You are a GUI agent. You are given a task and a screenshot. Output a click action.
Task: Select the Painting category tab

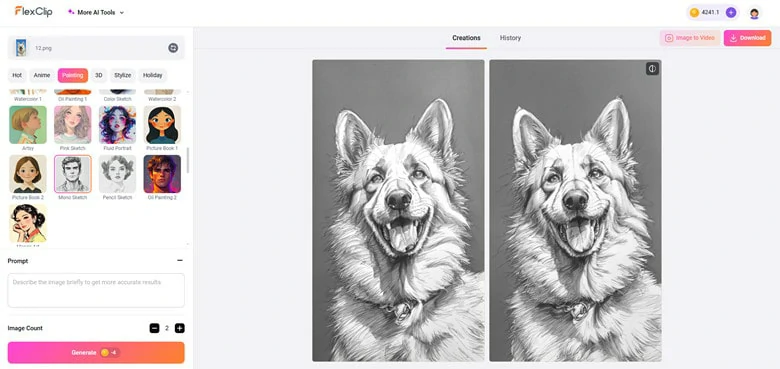click(73, 75)
